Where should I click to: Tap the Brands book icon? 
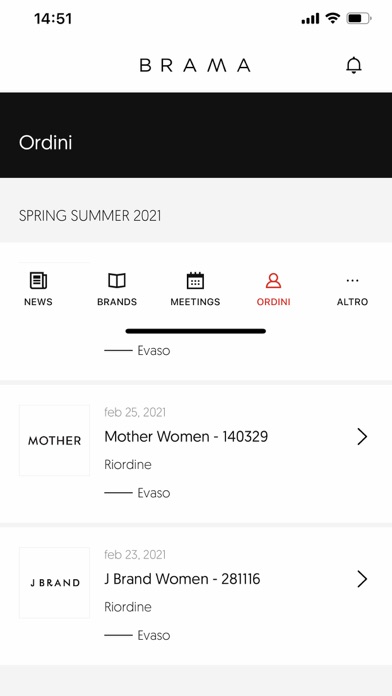click(117, 281)
